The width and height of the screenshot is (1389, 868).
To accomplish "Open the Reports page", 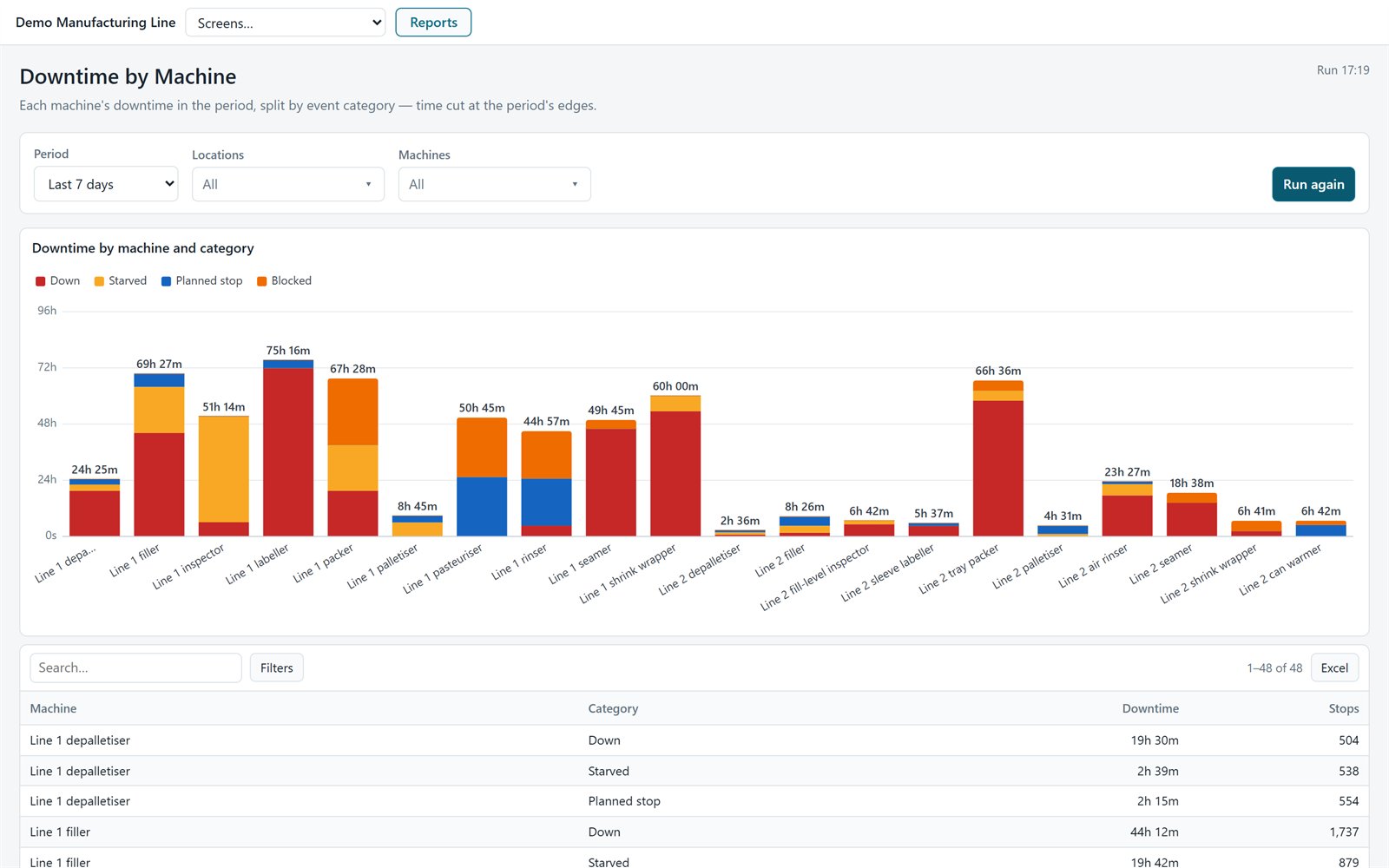I will coord(433,23).
